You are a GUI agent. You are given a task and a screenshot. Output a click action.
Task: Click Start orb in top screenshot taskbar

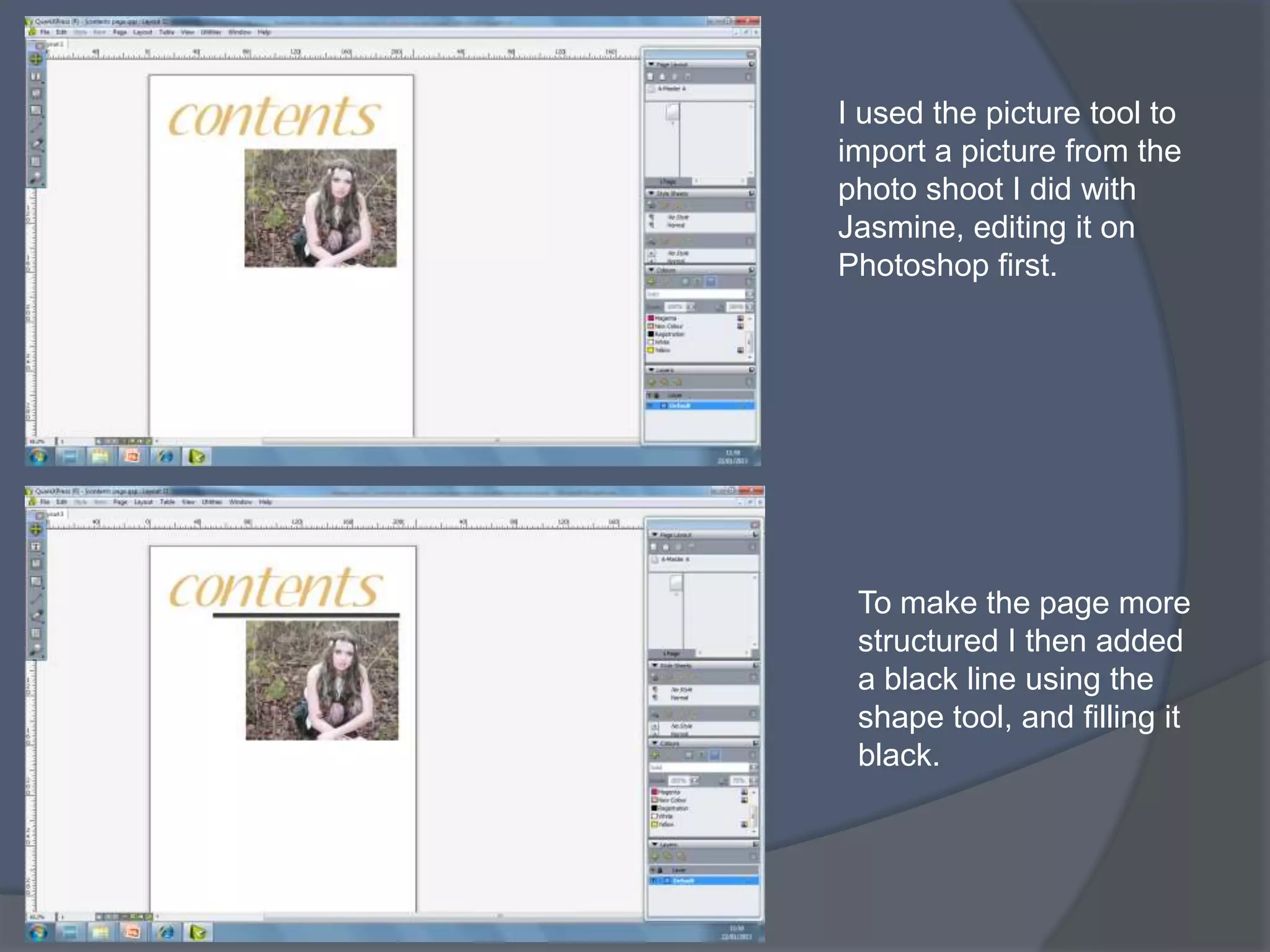point(38,457)
